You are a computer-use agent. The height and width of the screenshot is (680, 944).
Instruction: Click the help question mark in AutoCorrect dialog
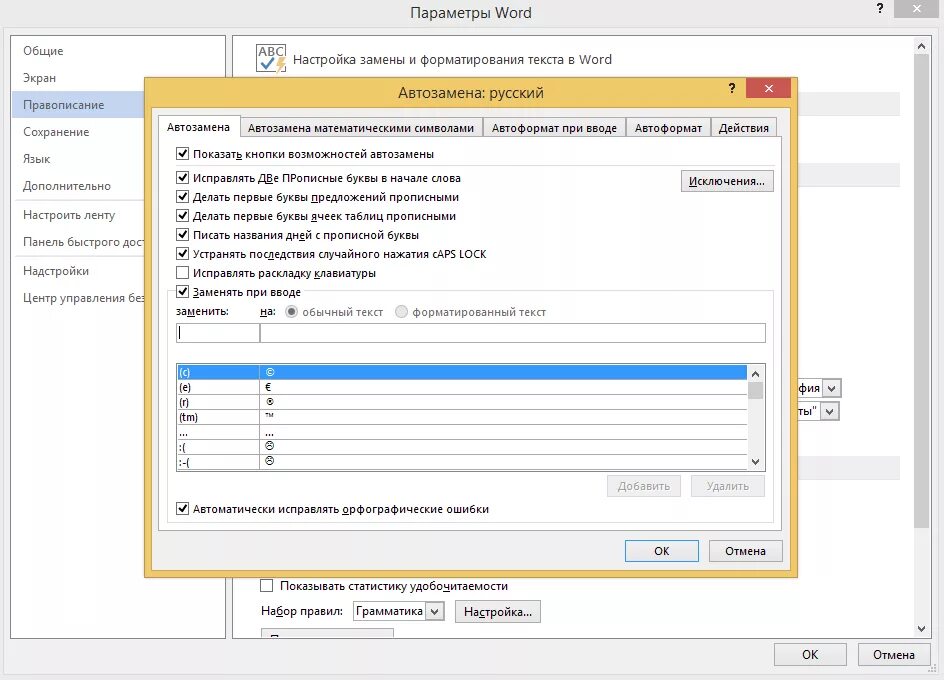point(731,89)
